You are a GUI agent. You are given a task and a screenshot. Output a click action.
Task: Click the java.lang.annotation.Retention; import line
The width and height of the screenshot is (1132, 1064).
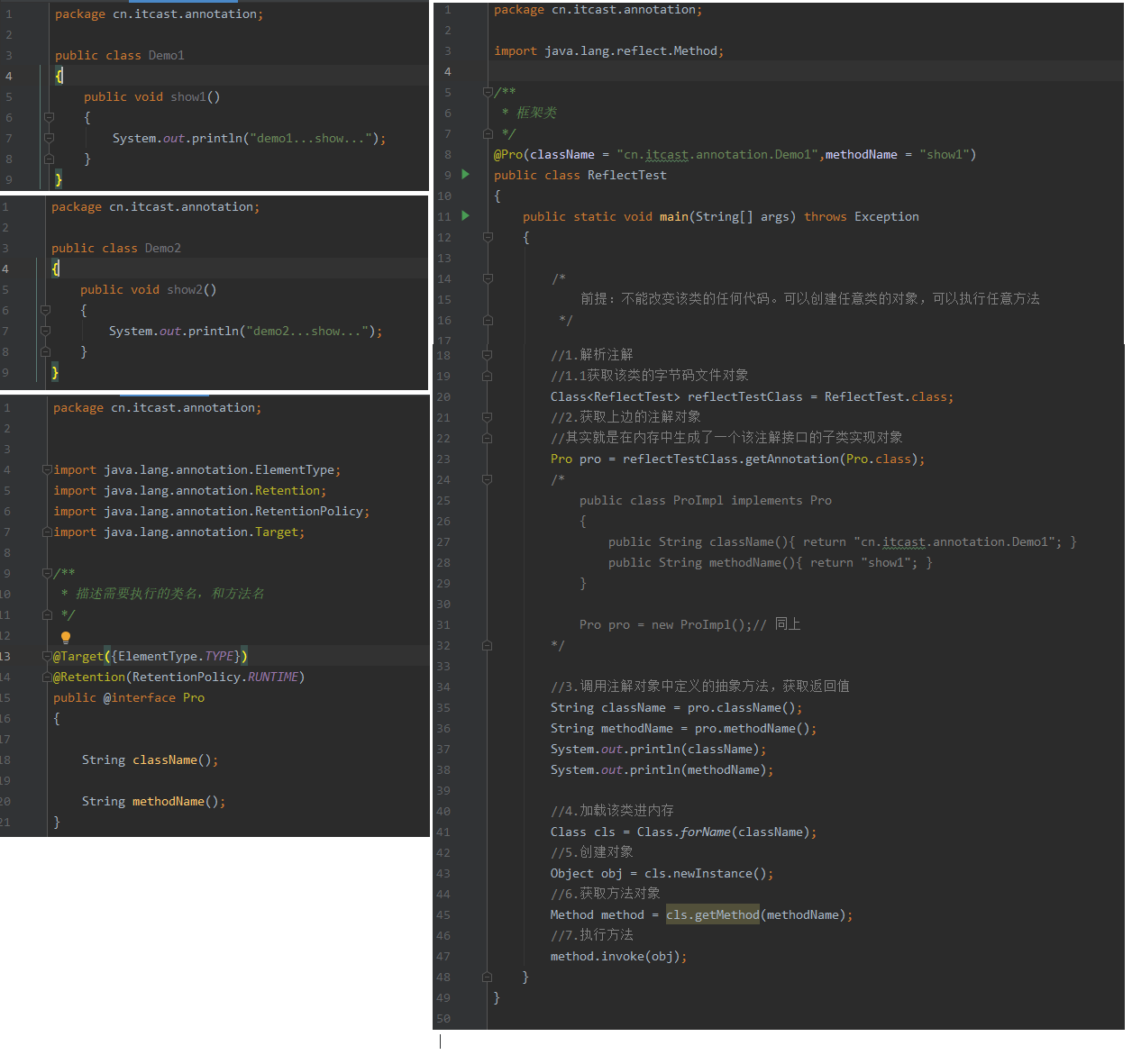[x=189, y=490]
